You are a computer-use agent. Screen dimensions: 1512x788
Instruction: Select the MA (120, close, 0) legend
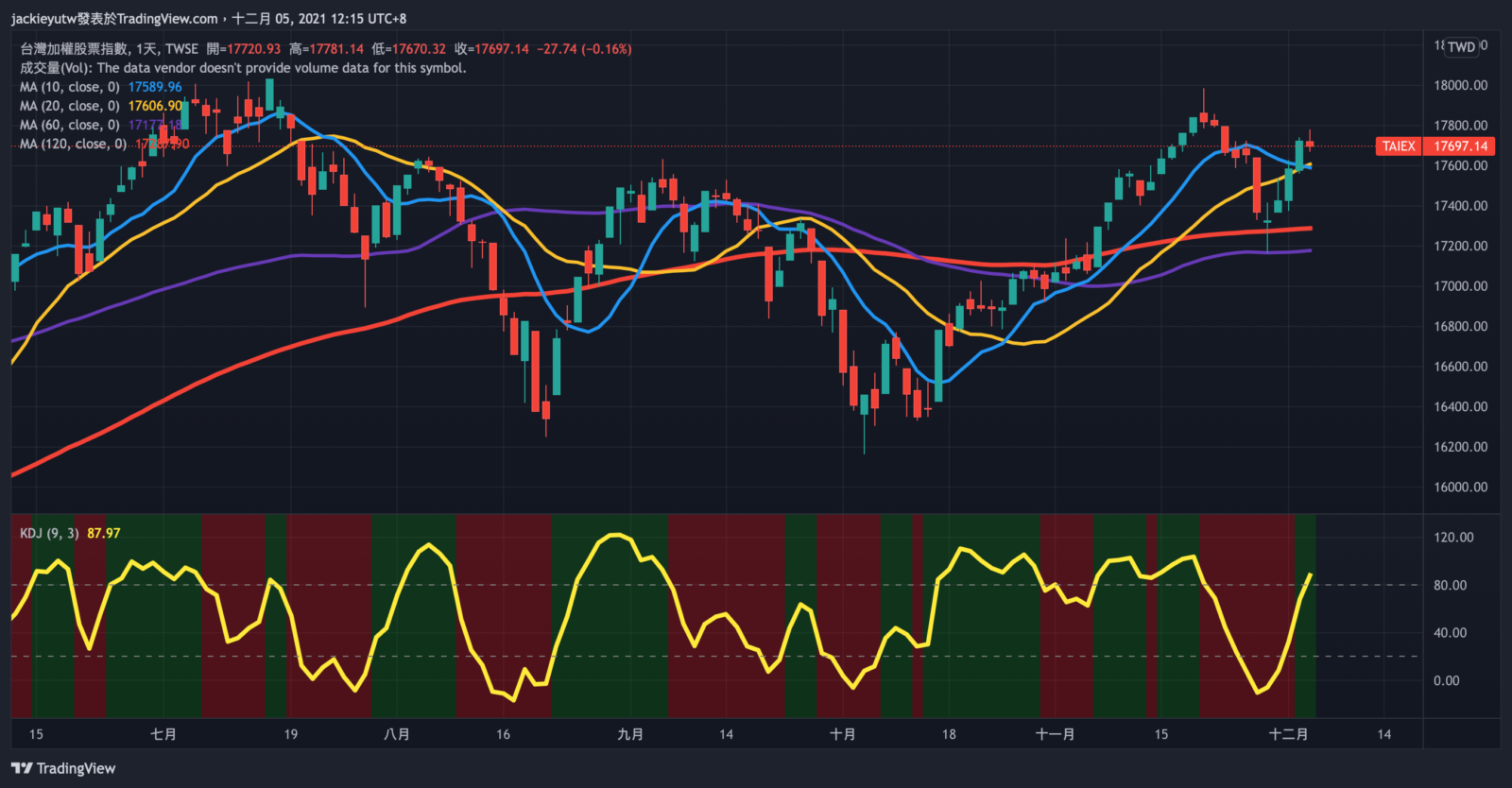point(73,144)
